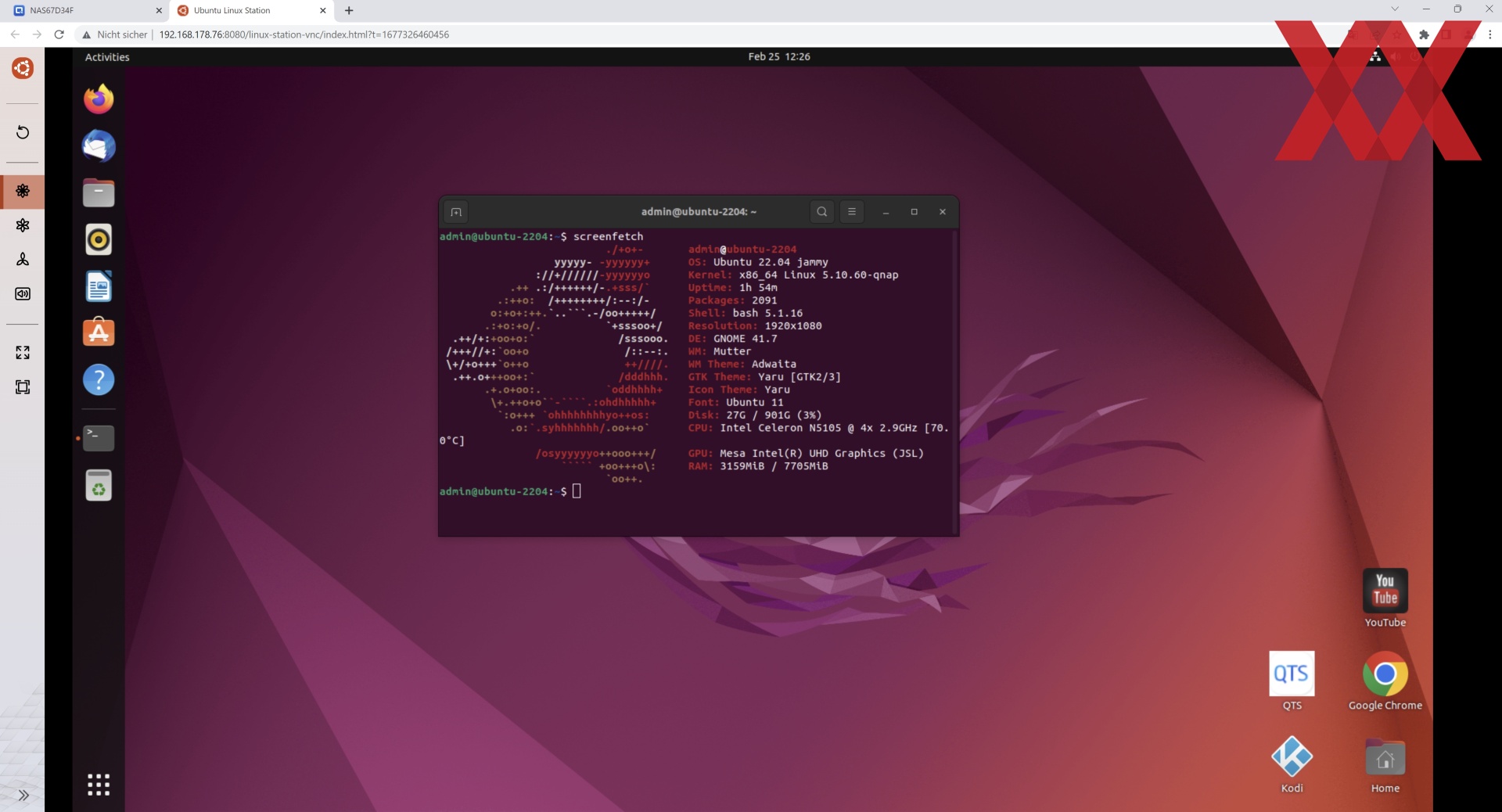Image resolution: width=1502 pixels, height=812 pixels.
Task: Click the circular refresh arrow in Linux Station sidebar
Action: tap(23, 132)
